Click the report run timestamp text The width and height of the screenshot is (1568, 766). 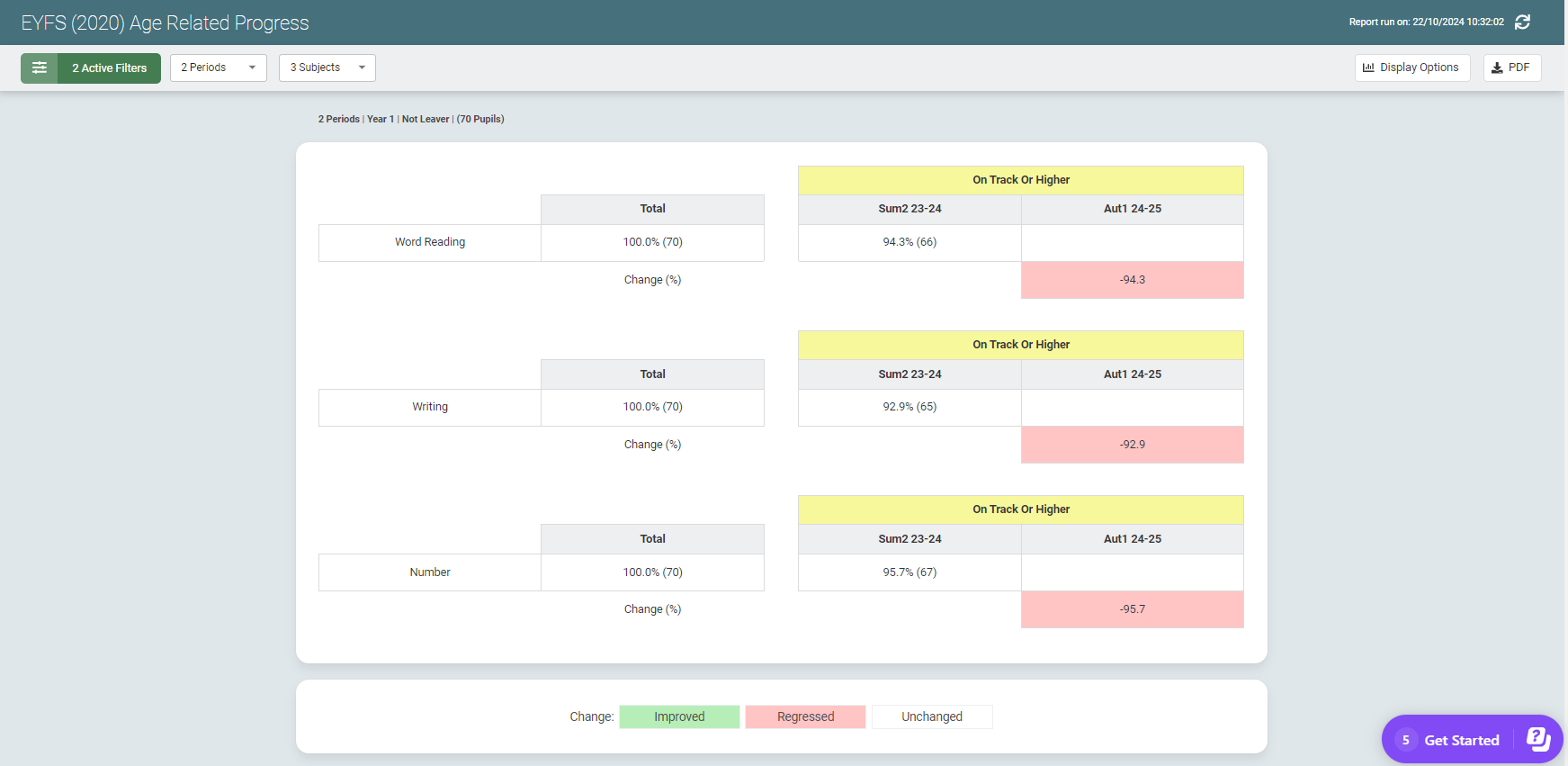click(1426, 23)
